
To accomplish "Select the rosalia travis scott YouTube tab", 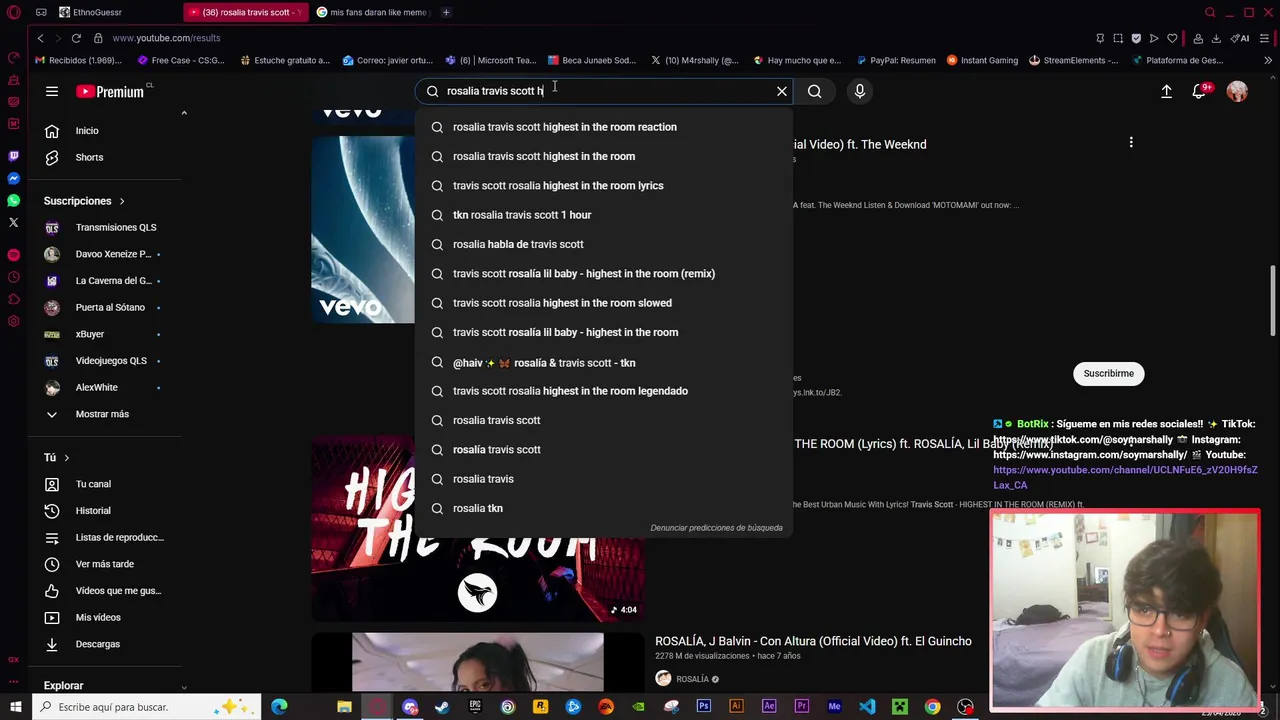I will [245, 12].
